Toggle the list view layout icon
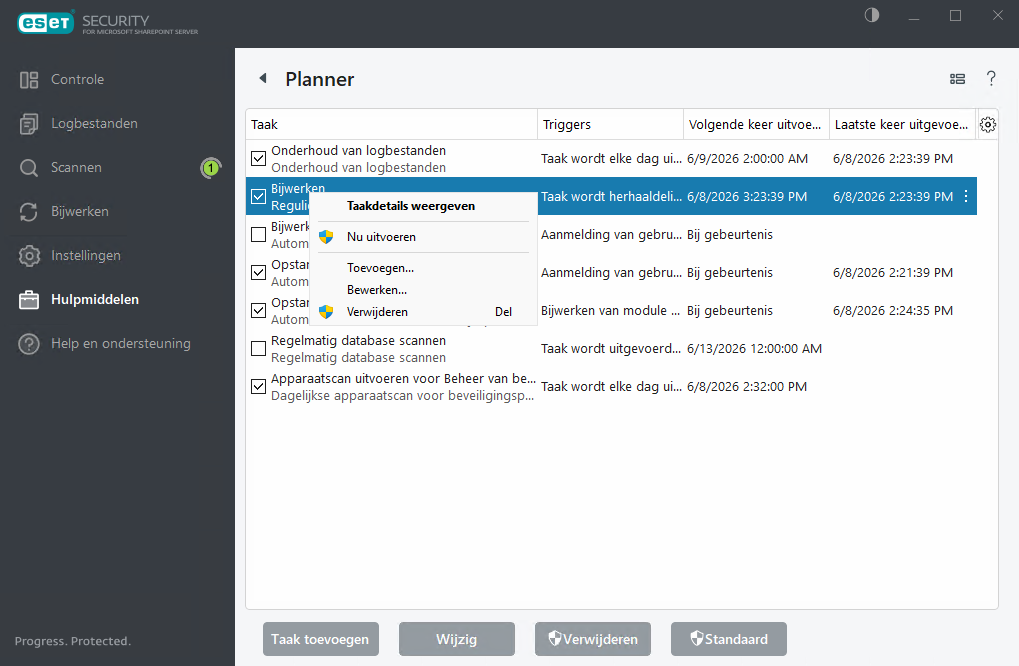 [x=957, y=79]
